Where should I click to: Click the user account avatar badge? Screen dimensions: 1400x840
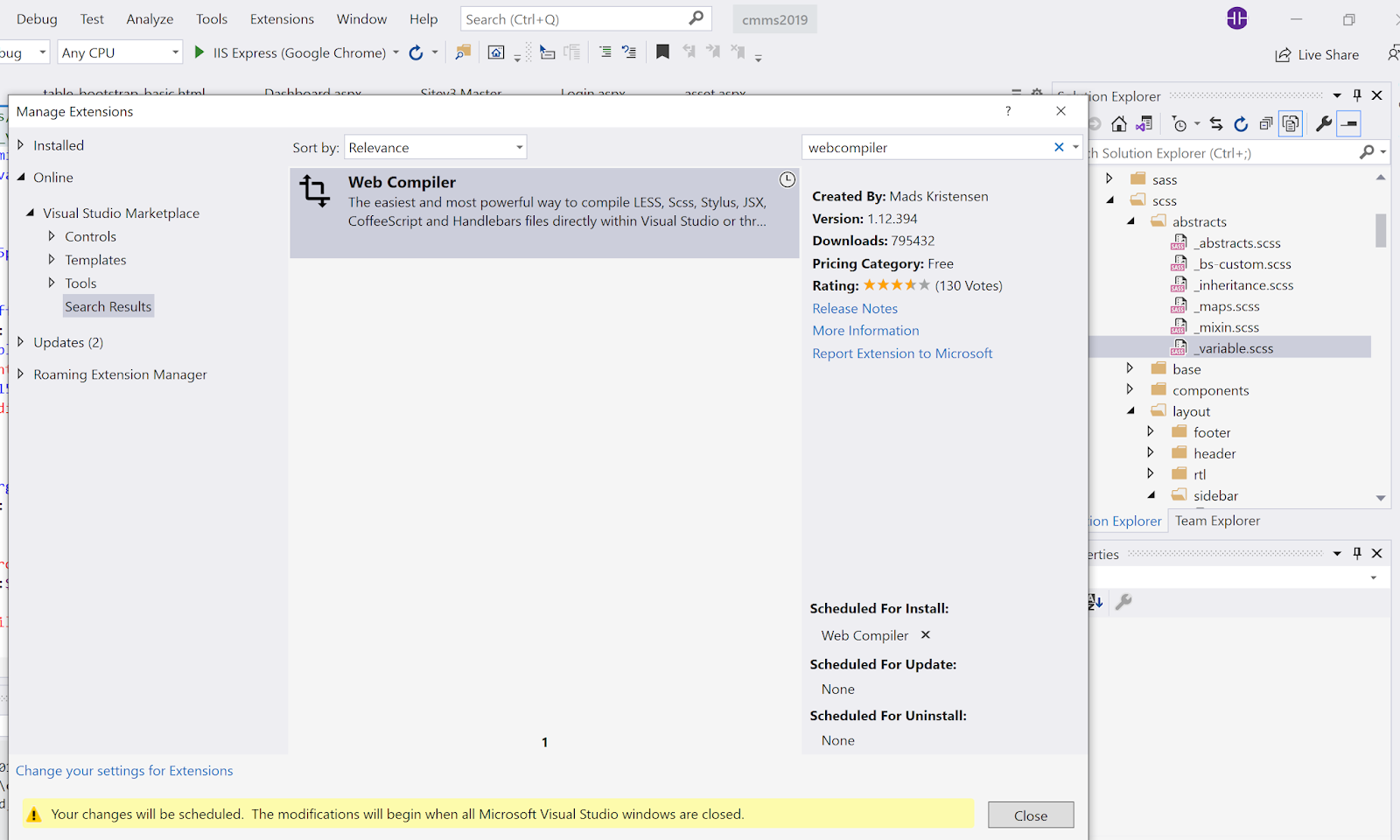tap(1237, 18)
